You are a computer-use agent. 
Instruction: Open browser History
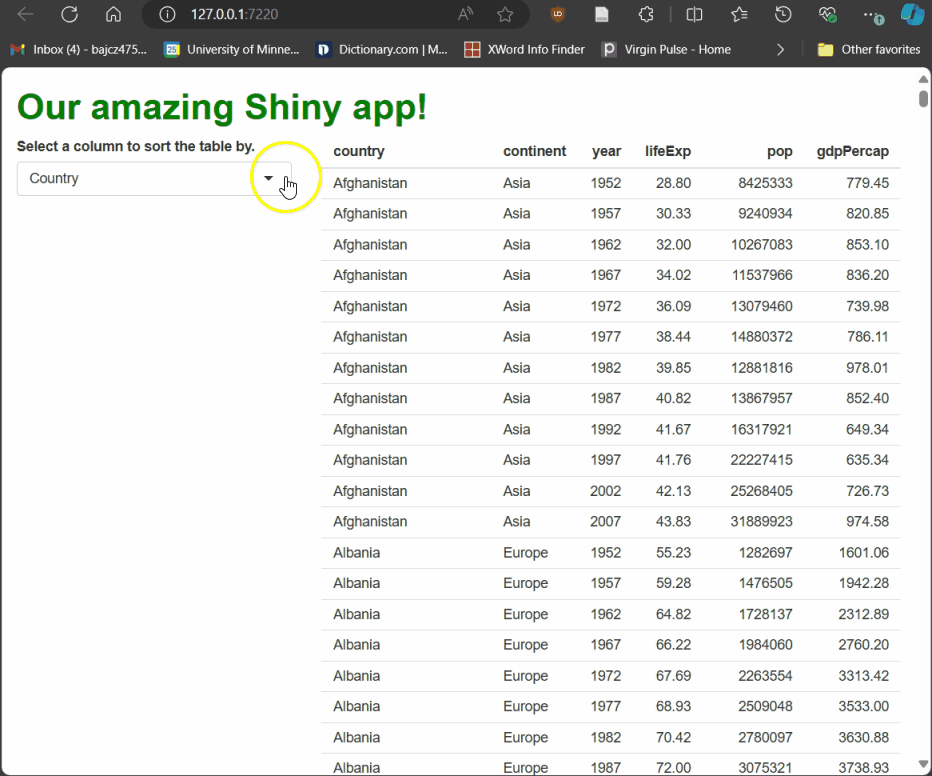[782, 15]
